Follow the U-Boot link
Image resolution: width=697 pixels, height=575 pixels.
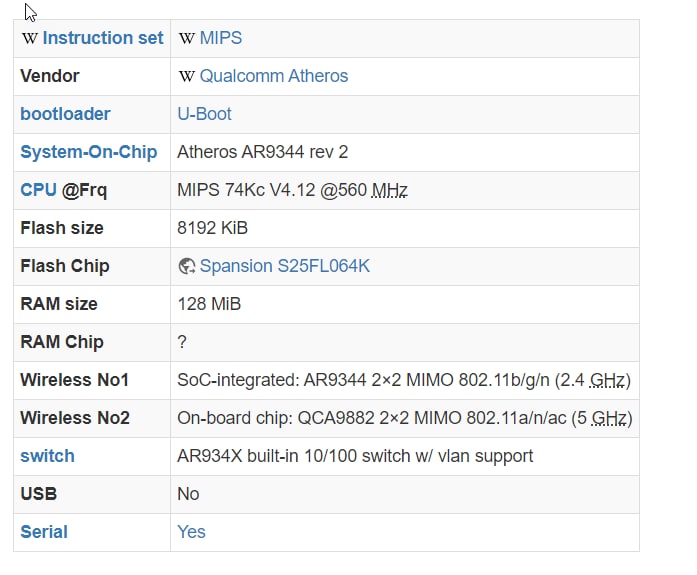204,114
